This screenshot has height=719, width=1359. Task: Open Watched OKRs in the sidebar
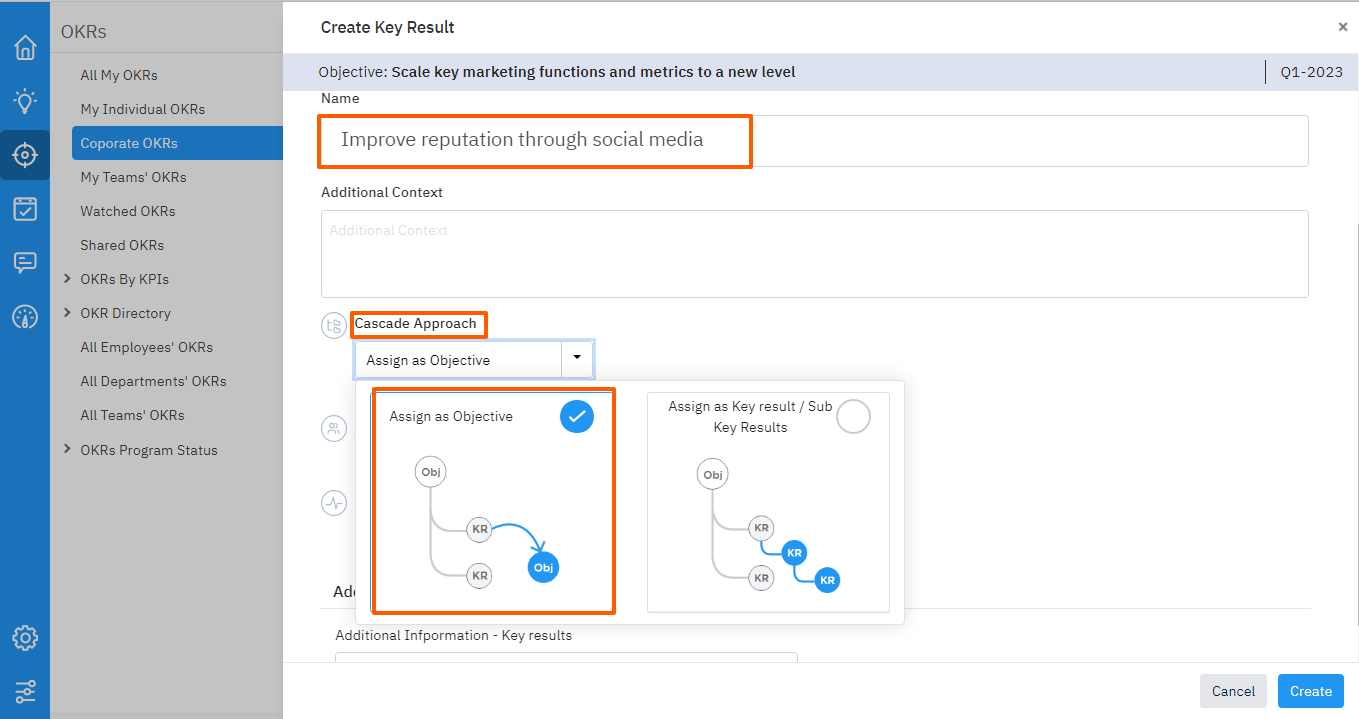pyautogui.click(x=128, y=211)
